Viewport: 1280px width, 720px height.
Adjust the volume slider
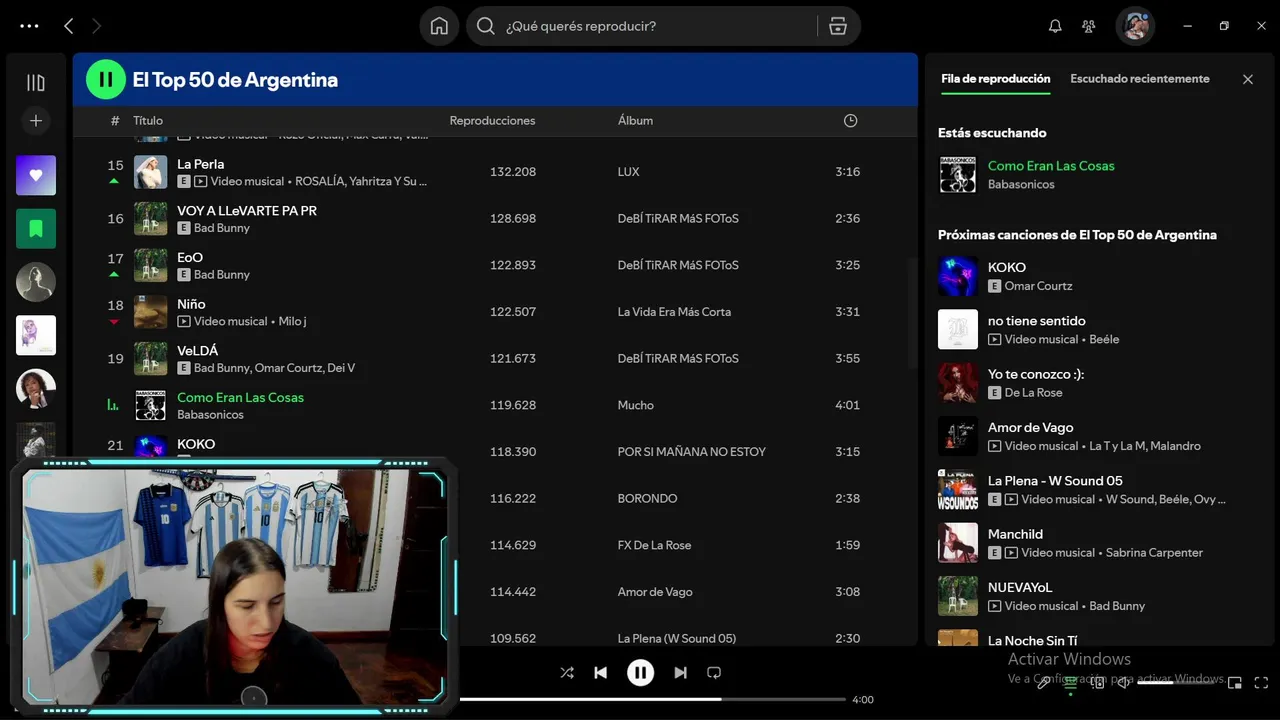[1177, 683]
